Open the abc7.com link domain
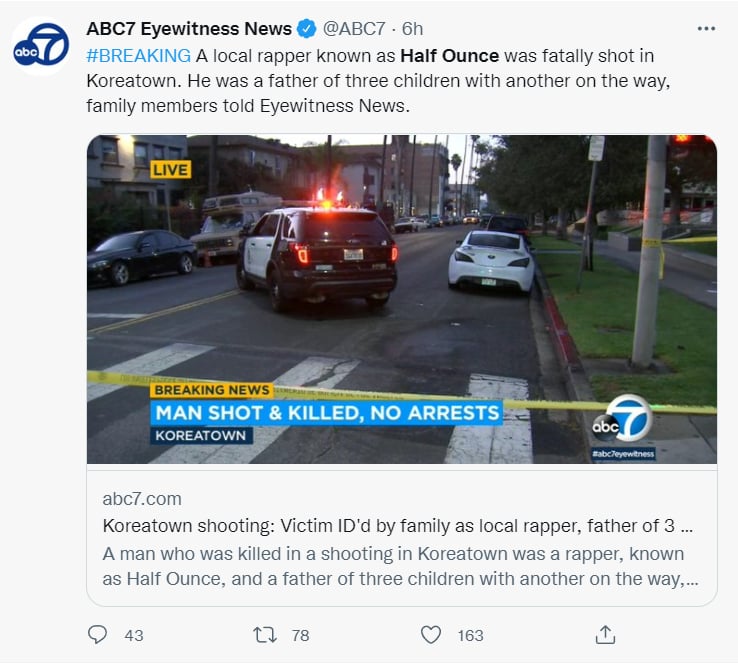738x666 pixels. tap(142, 498)
